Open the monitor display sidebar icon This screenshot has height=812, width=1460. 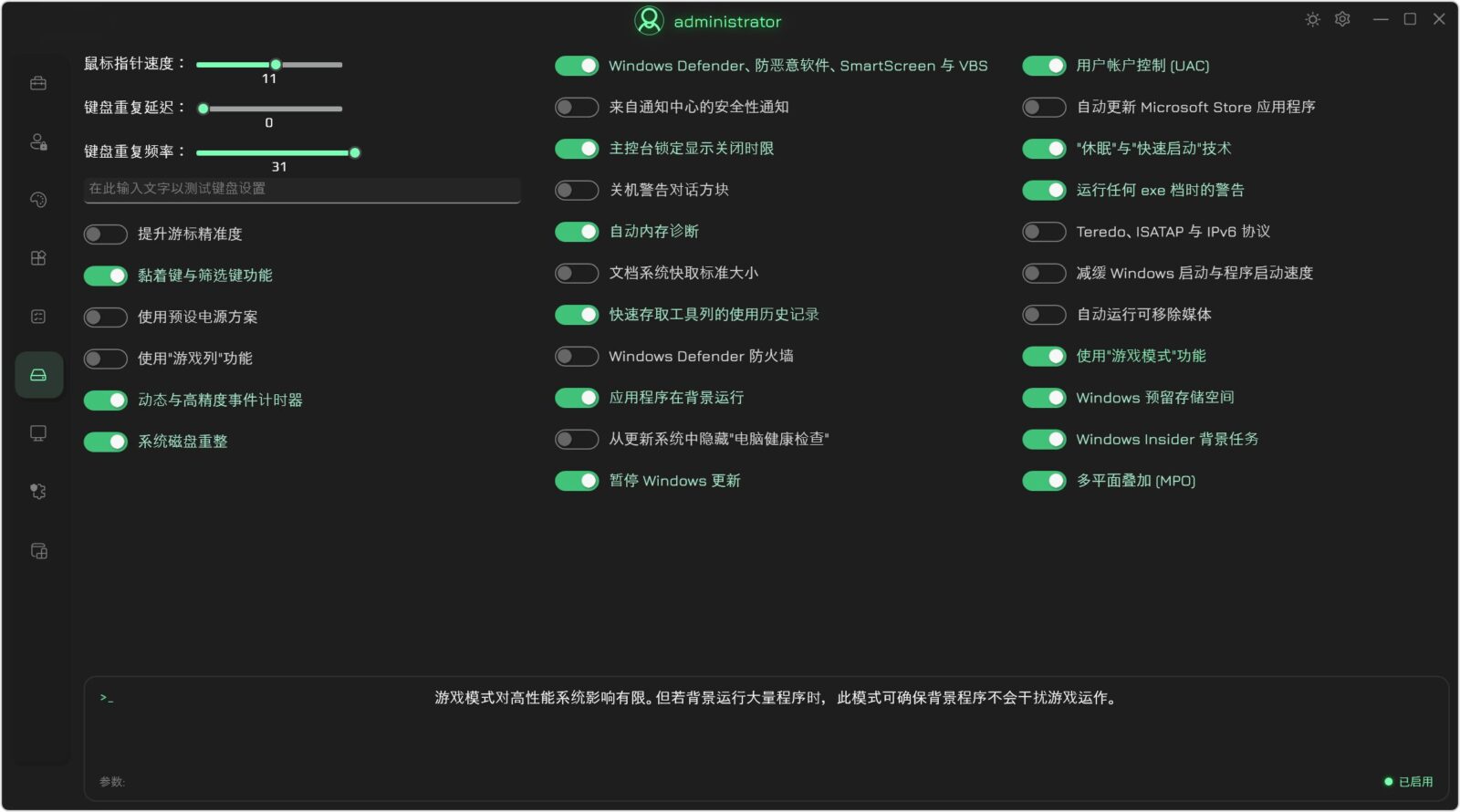pyautogui.click(x=38, y=433)
